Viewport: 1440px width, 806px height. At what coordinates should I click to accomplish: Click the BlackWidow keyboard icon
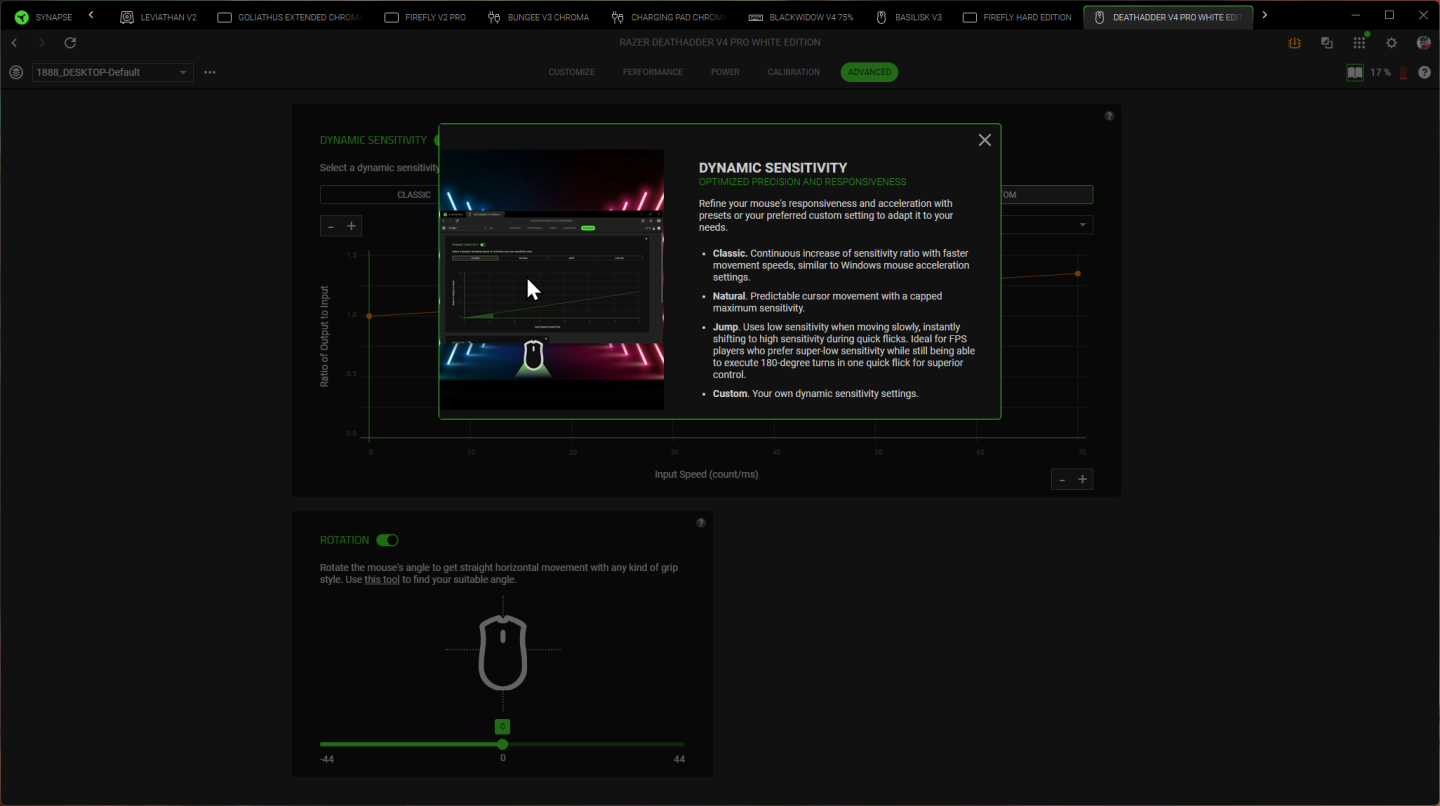pos(755,17)
